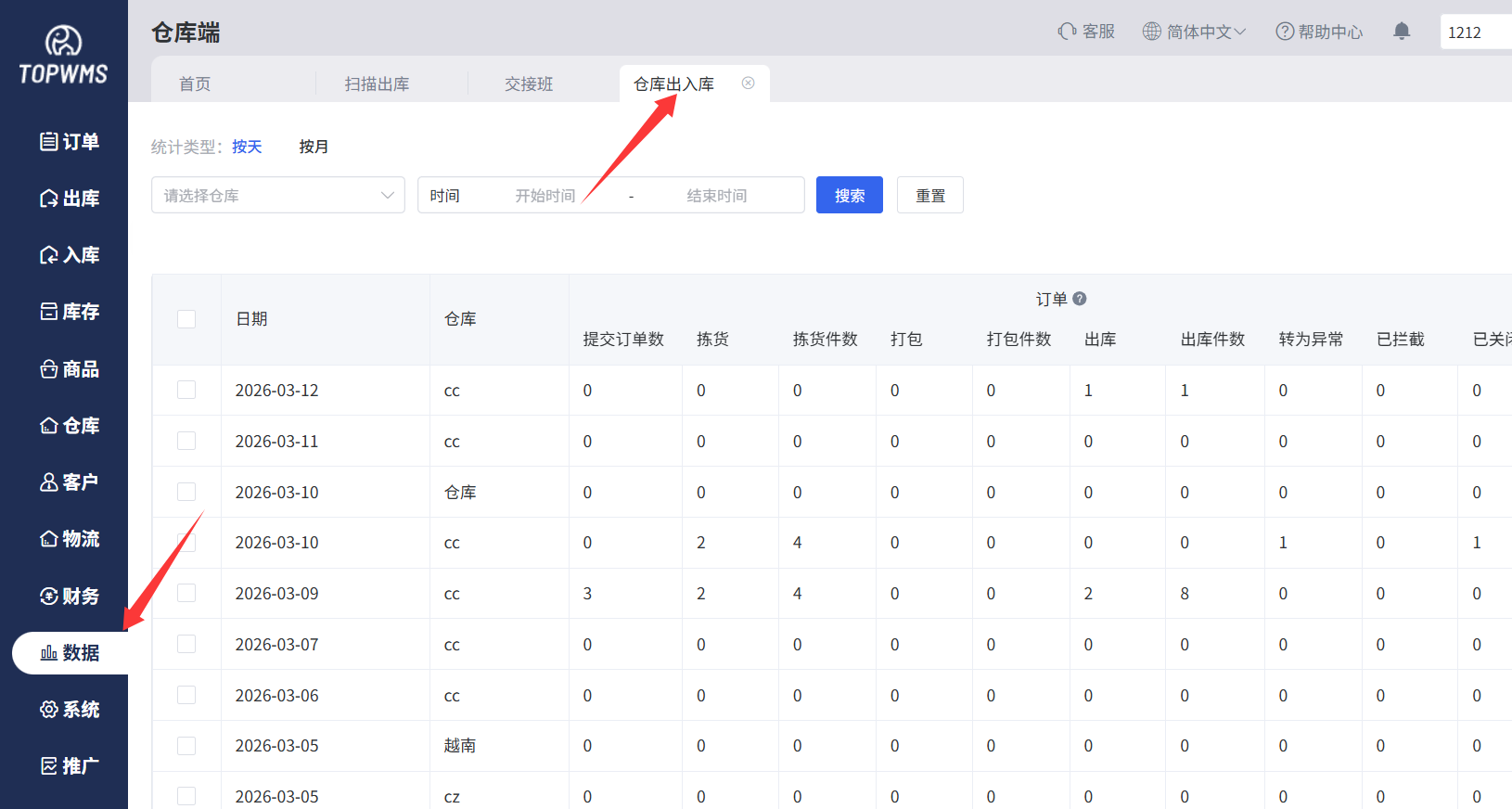Image resolution: width=1512 pixels, height=809 pixels.
Task: Open the 财务 finance sidebar menu
Action: (70, 596)
